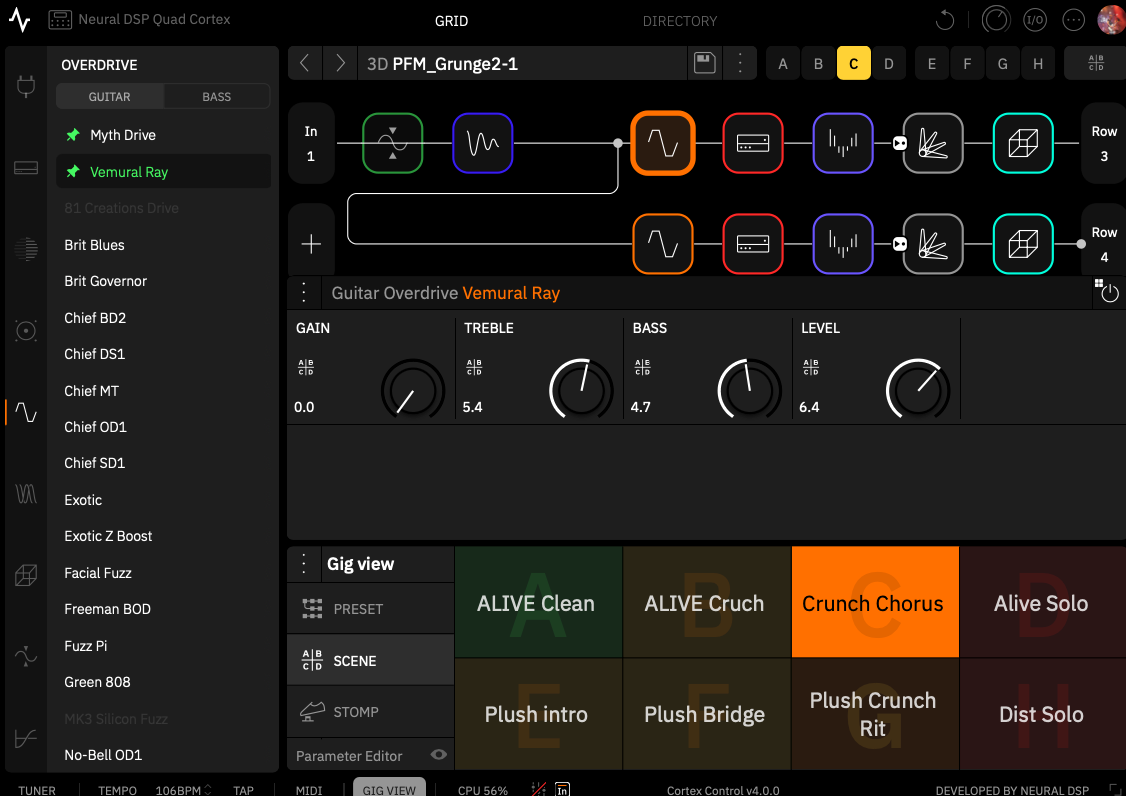Image resolution: width=1126 pixels, height=796 pixels.
Task: Select scene A button in top bar
Action: 783,63
